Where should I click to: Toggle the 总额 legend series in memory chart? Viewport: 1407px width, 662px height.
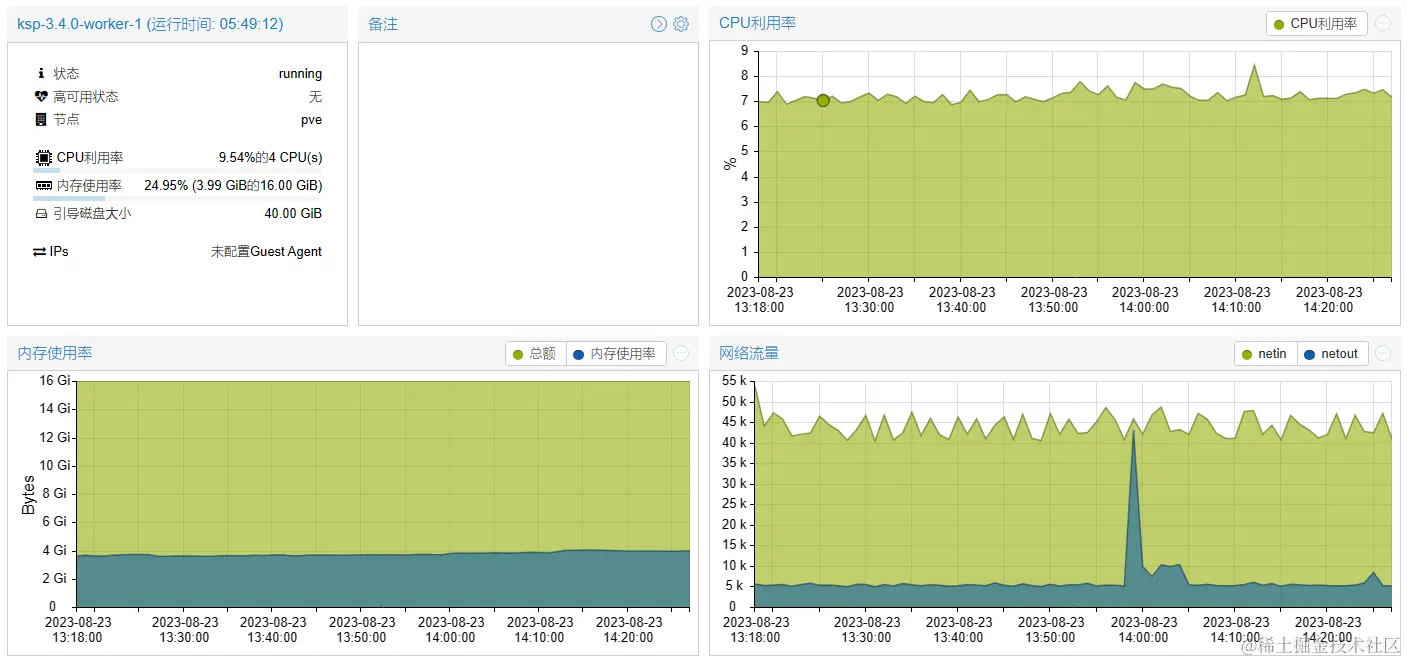click(536, 353)
